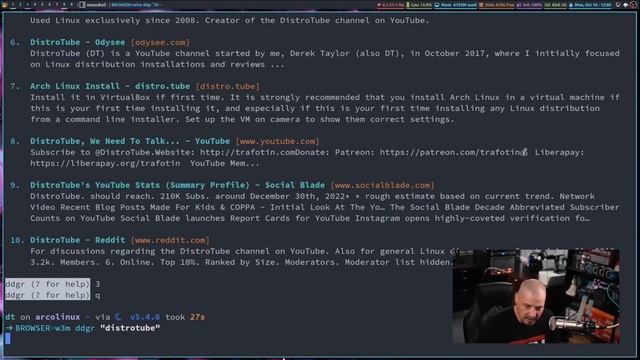640x360 pixels.
Task: Click the Mem usage widget in top bar
Action: [456, 5]
